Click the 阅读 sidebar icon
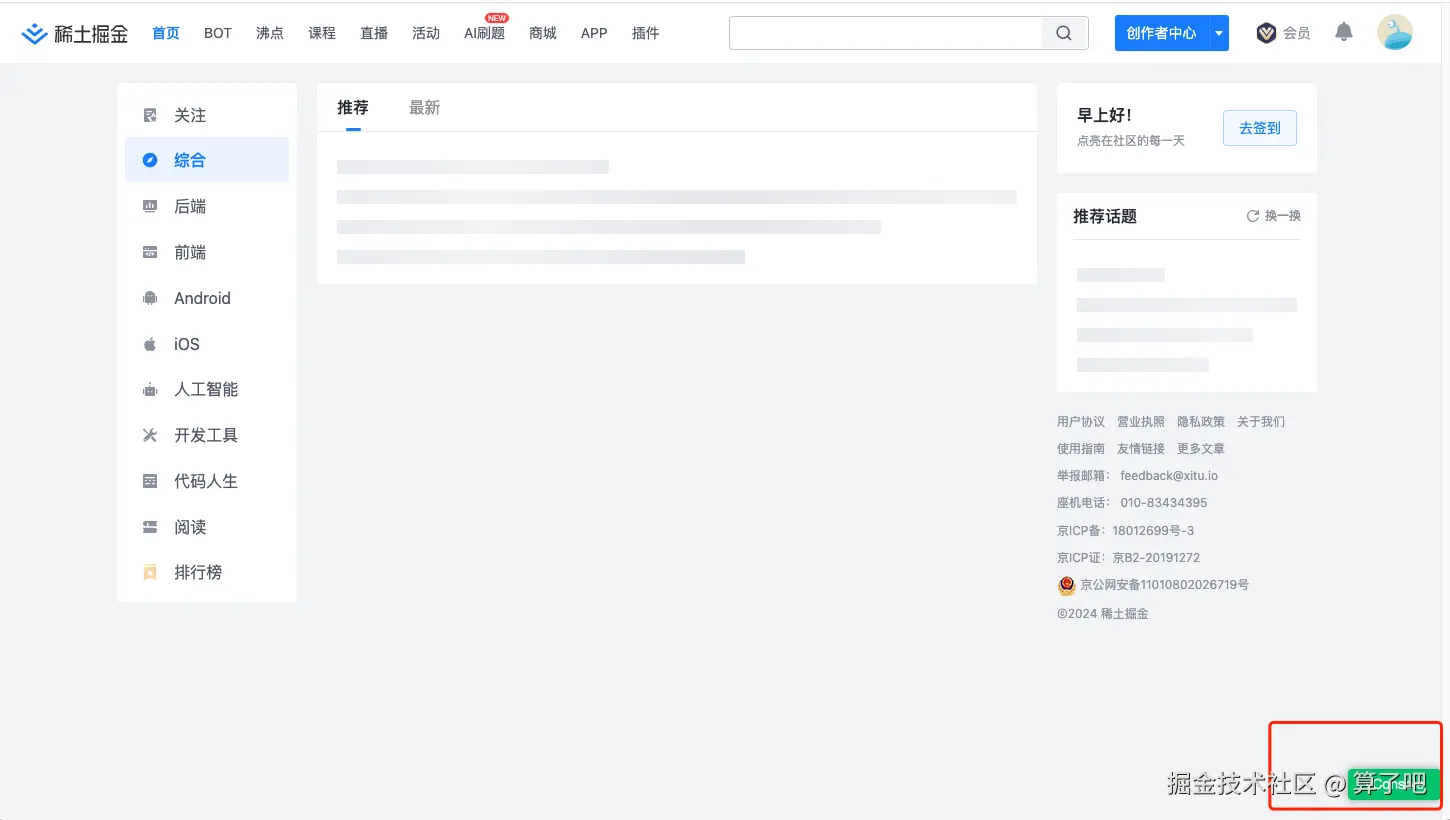The image size is (1450, 820). pyautogui.click(x=150, y=527)
